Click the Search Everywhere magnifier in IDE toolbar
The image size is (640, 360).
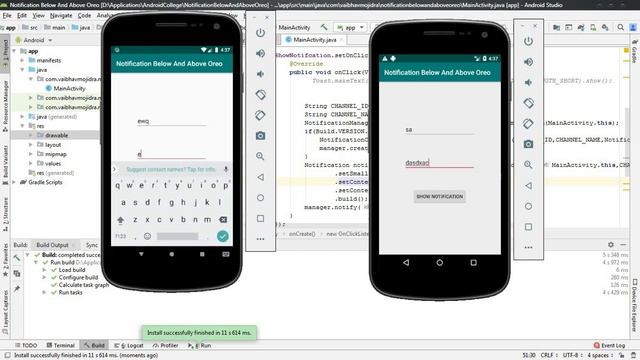620,27
